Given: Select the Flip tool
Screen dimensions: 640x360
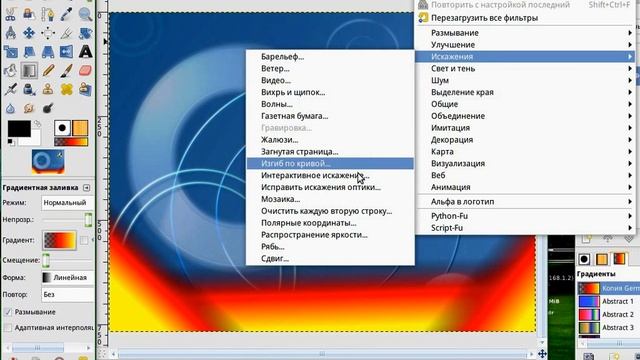Looking at the screenshot, I should pos(67,52).
